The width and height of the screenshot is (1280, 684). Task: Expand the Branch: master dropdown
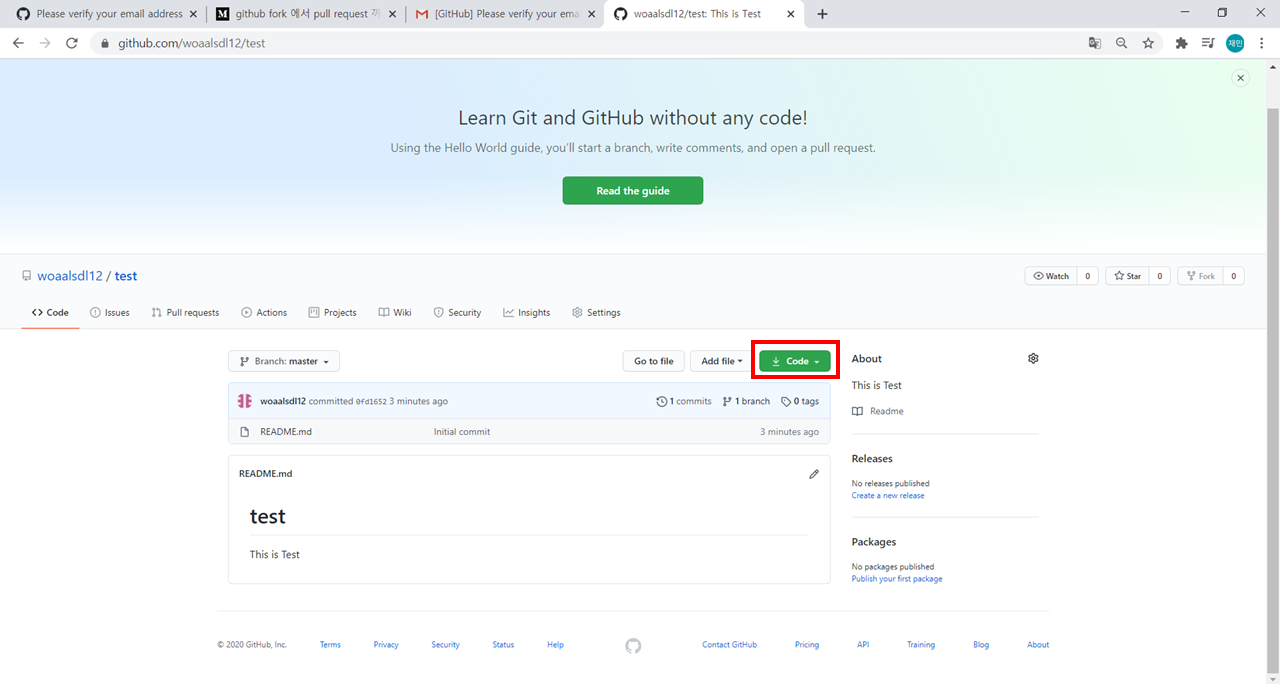coord(284,361)
